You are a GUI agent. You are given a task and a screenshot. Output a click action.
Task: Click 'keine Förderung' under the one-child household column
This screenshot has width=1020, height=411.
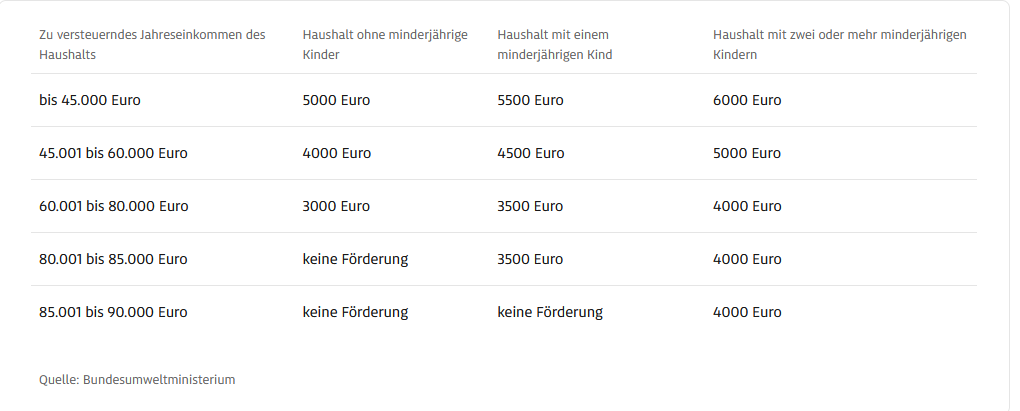coord(550,312)
